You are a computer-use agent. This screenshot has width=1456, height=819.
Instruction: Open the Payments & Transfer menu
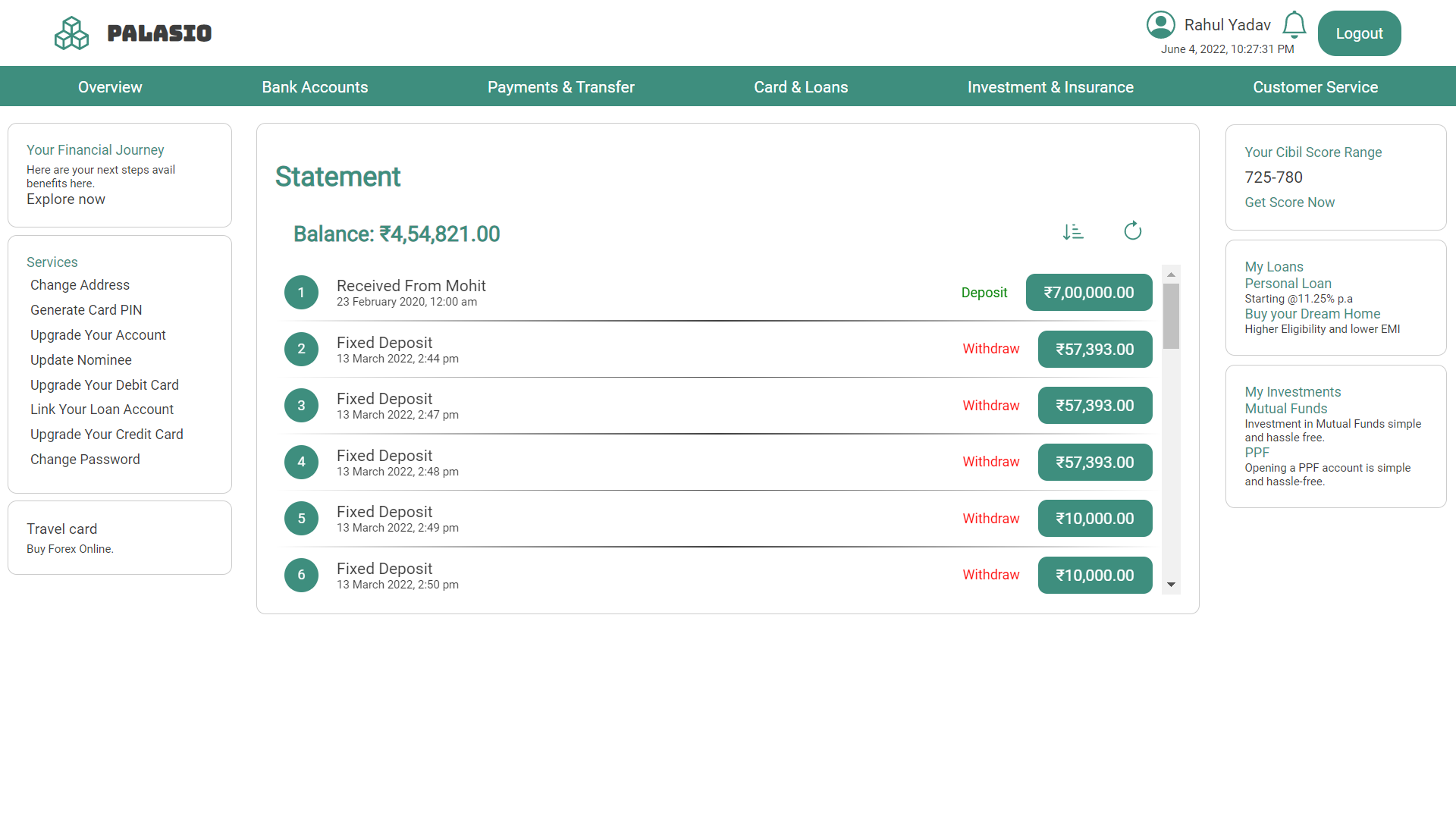[x=560, y=87]
